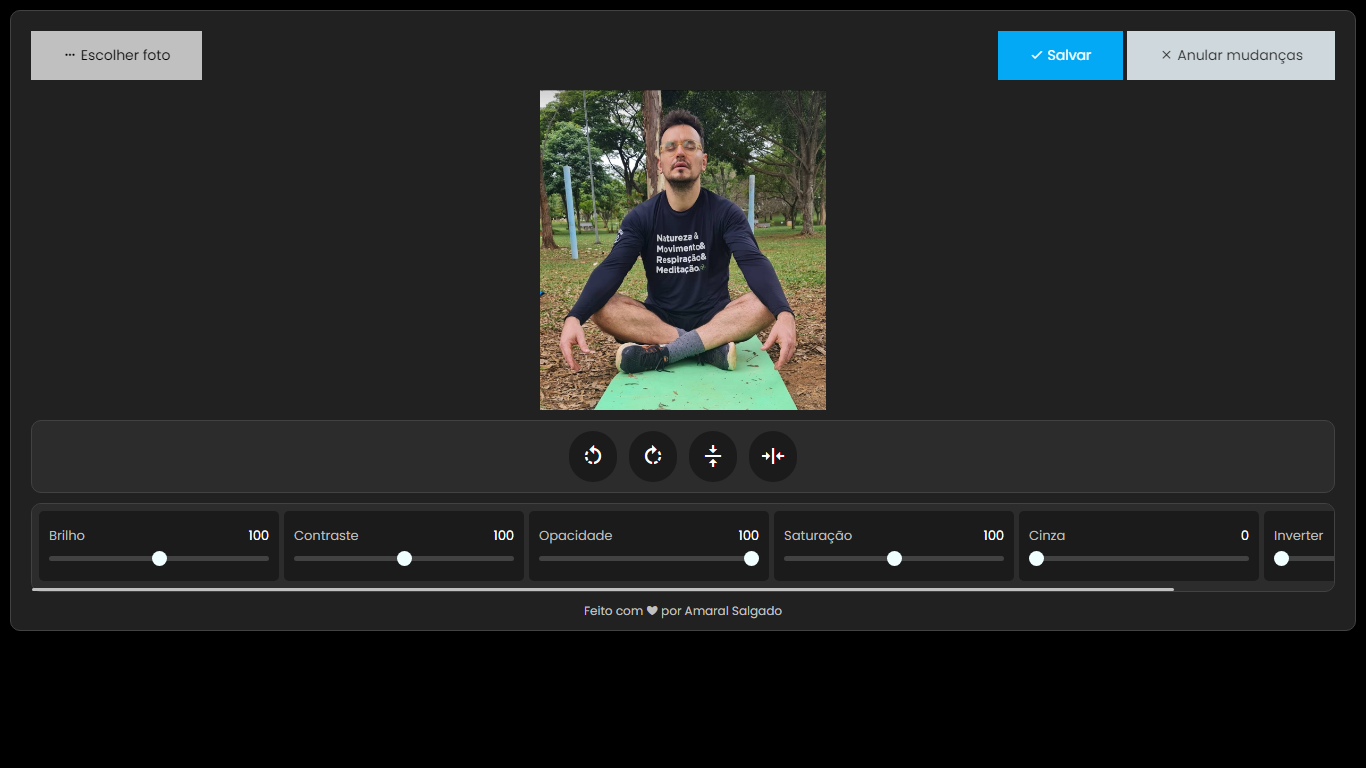The height and width of the screenshot is (768, 1366).
Task: Click the Brilho value showing 100
Action: point(258,536)
